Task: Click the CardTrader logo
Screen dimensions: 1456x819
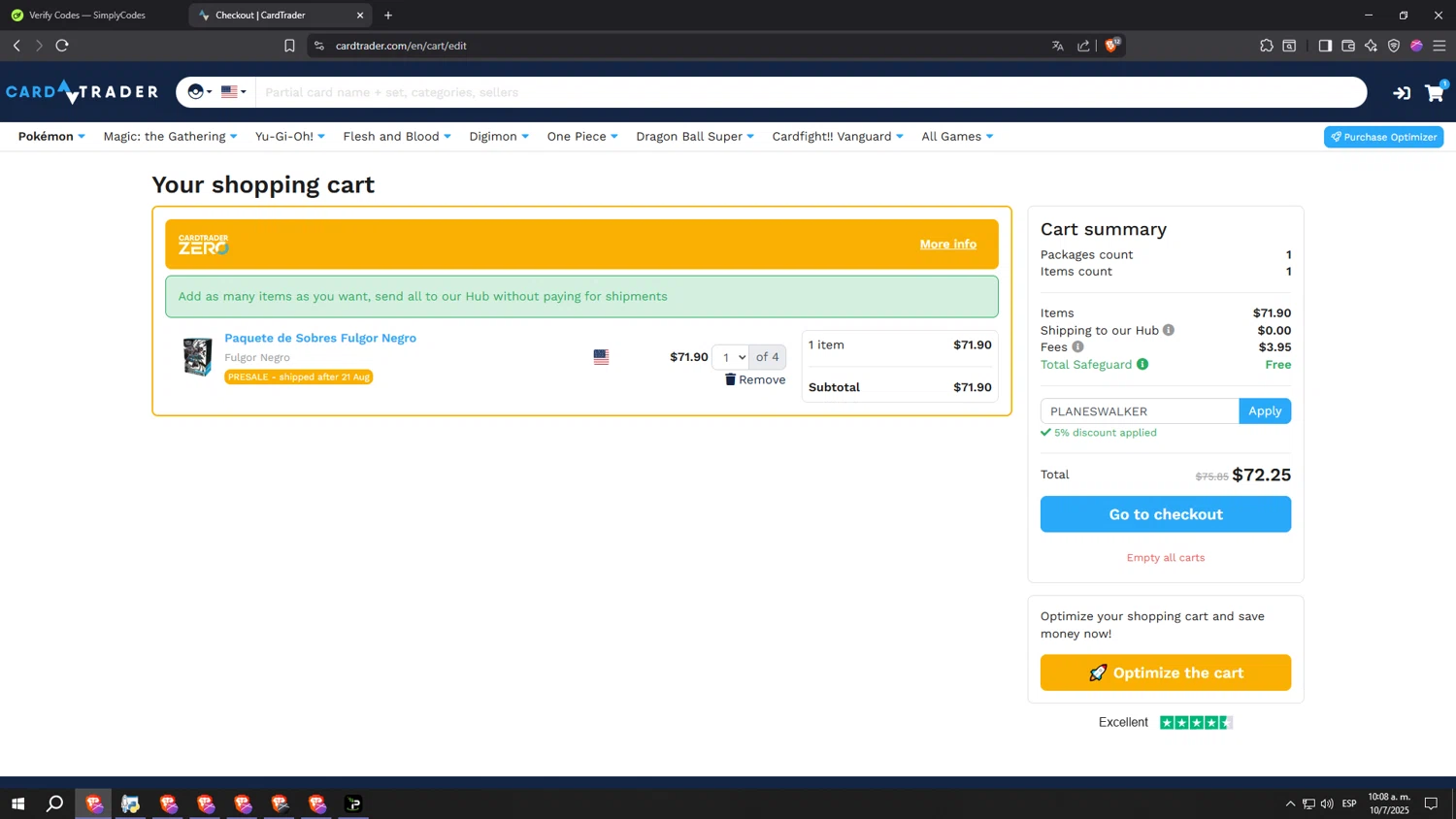Action: click(83, 92)
